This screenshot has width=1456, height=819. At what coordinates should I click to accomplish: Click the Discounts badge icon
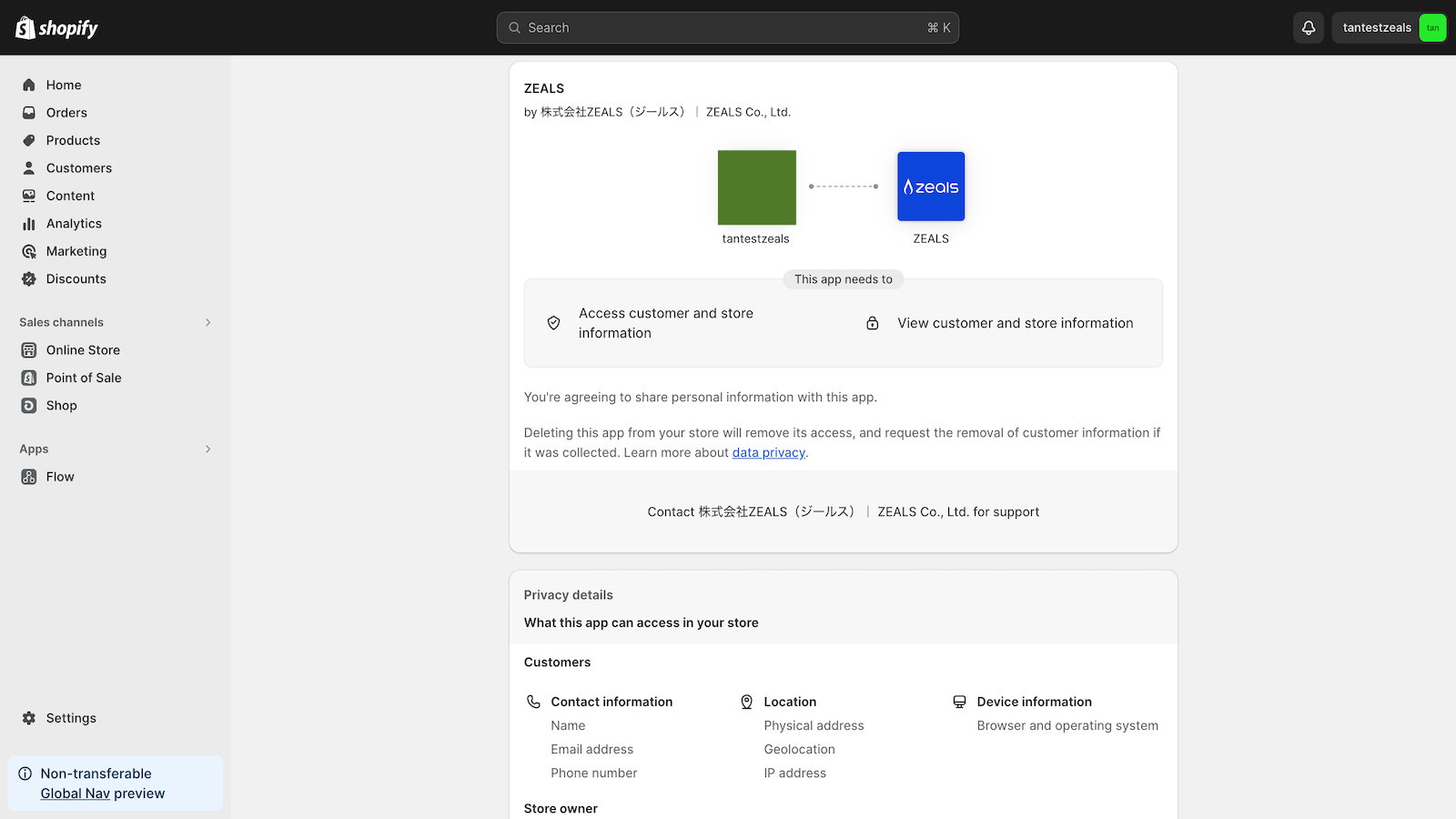tap(29, 279)
